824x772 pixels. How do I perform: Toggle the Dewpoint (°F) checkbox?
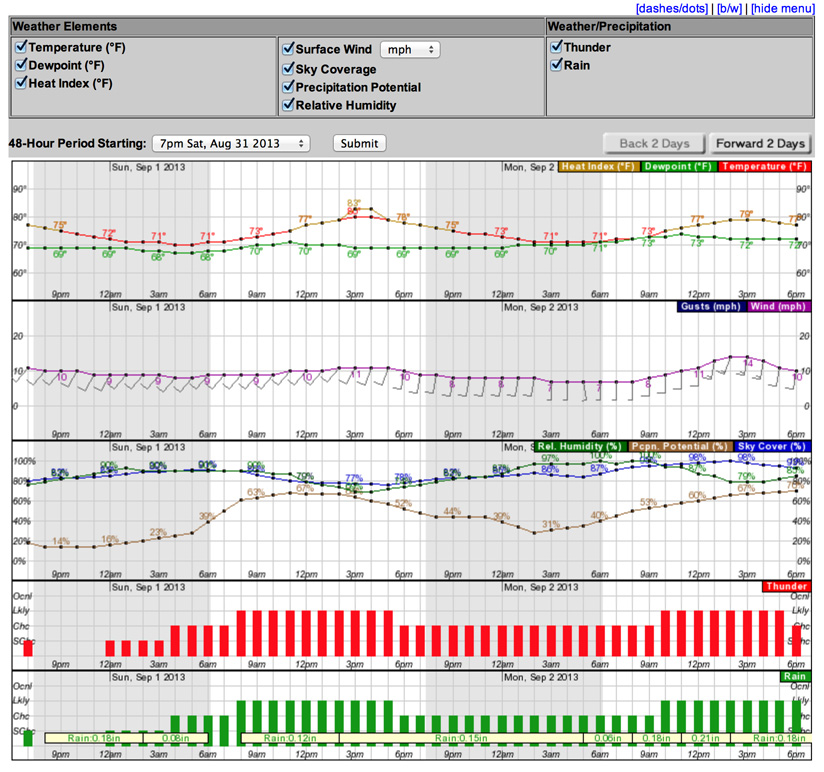coord(21,65)
